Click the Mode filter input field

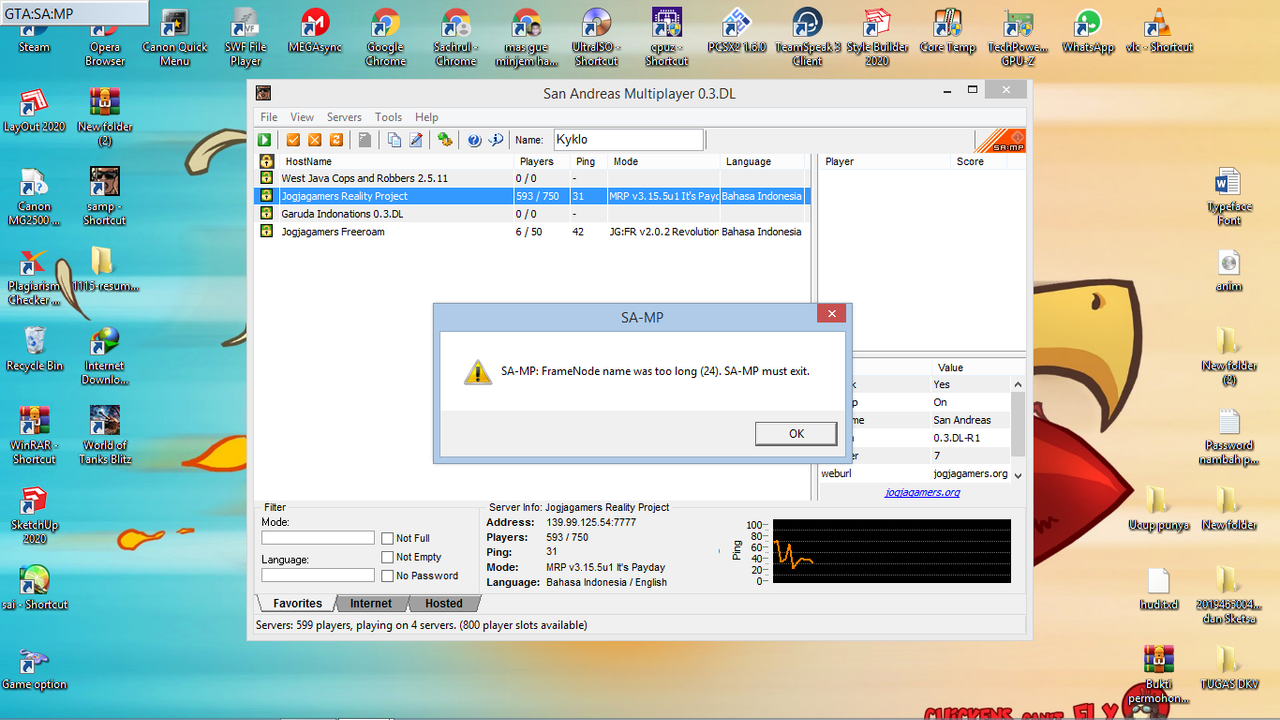(318, 538)
